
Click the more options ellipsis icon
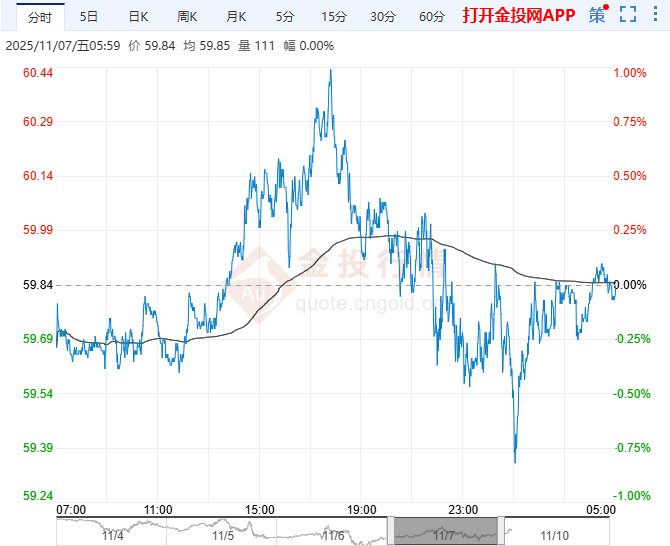point(656,15)
